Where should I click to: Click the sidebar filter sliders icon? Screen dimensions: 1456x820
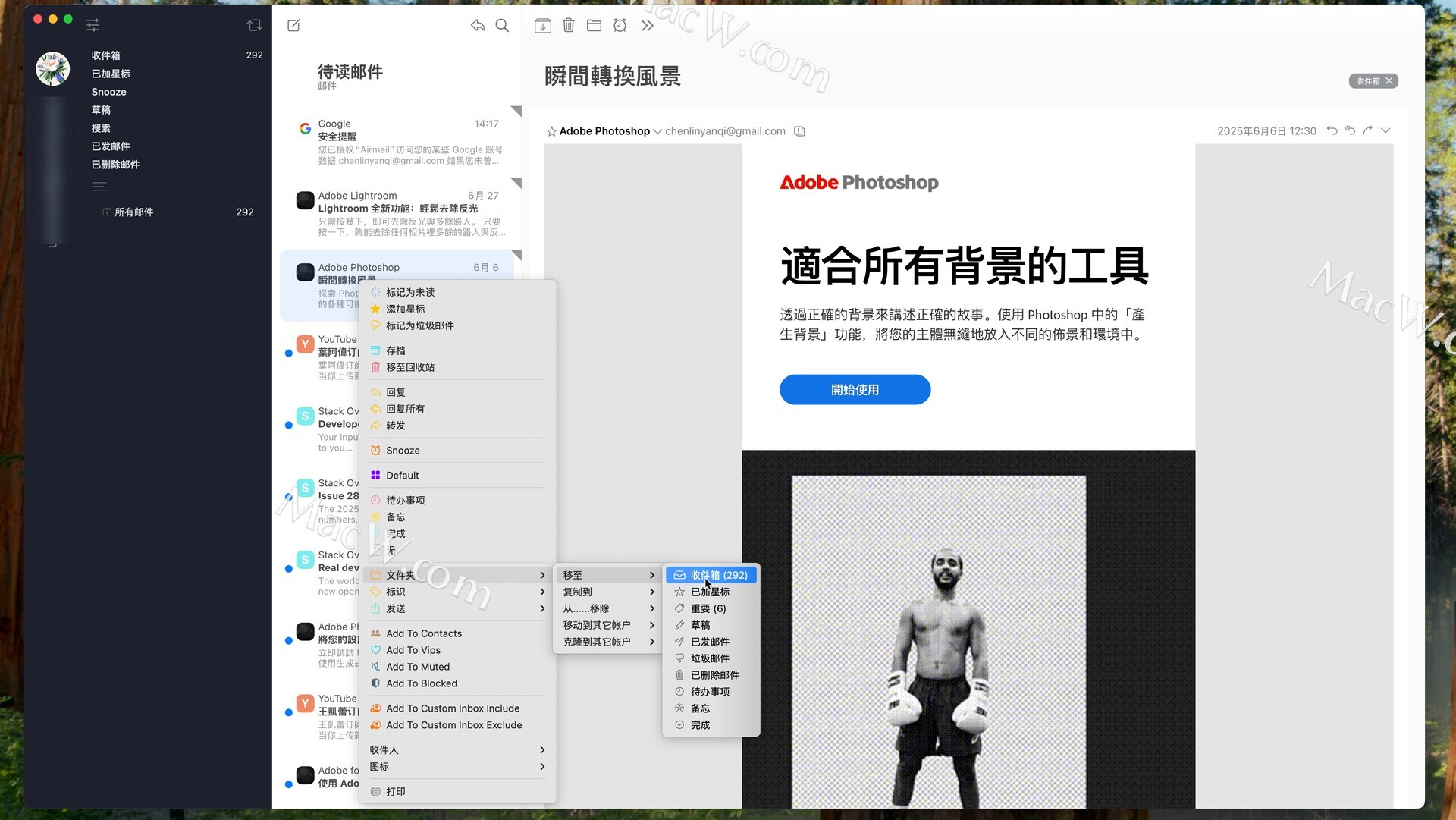93,25
